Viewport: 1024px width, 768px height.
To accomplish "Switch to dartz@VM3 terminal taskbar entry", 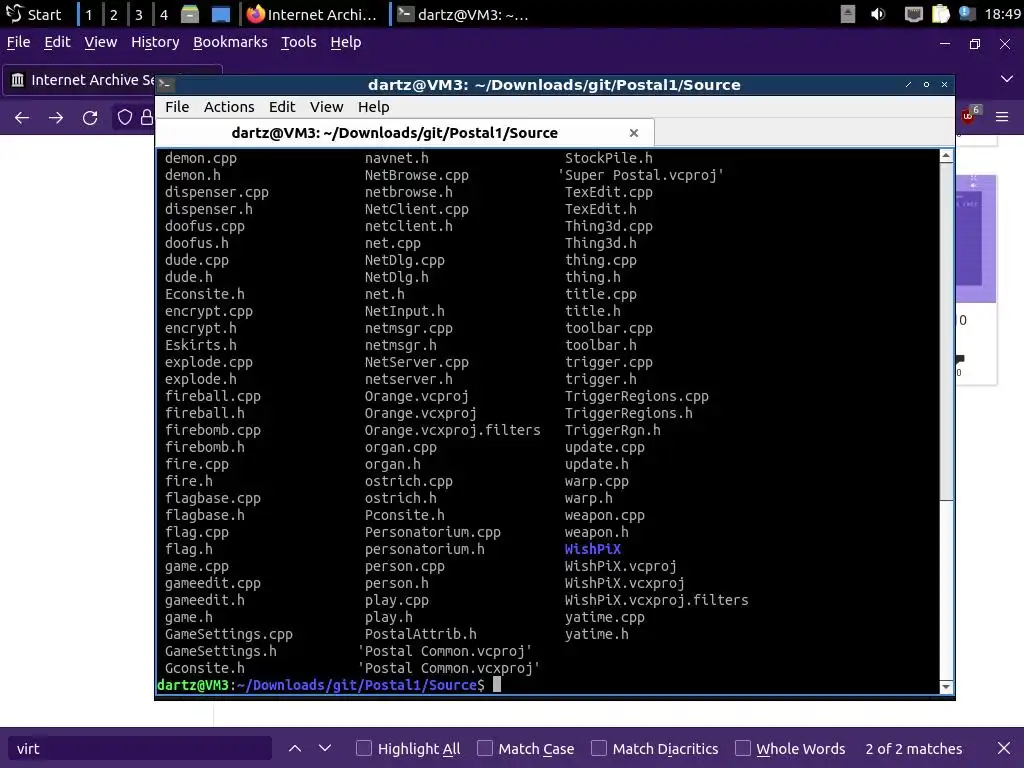I will pos(462,14).
